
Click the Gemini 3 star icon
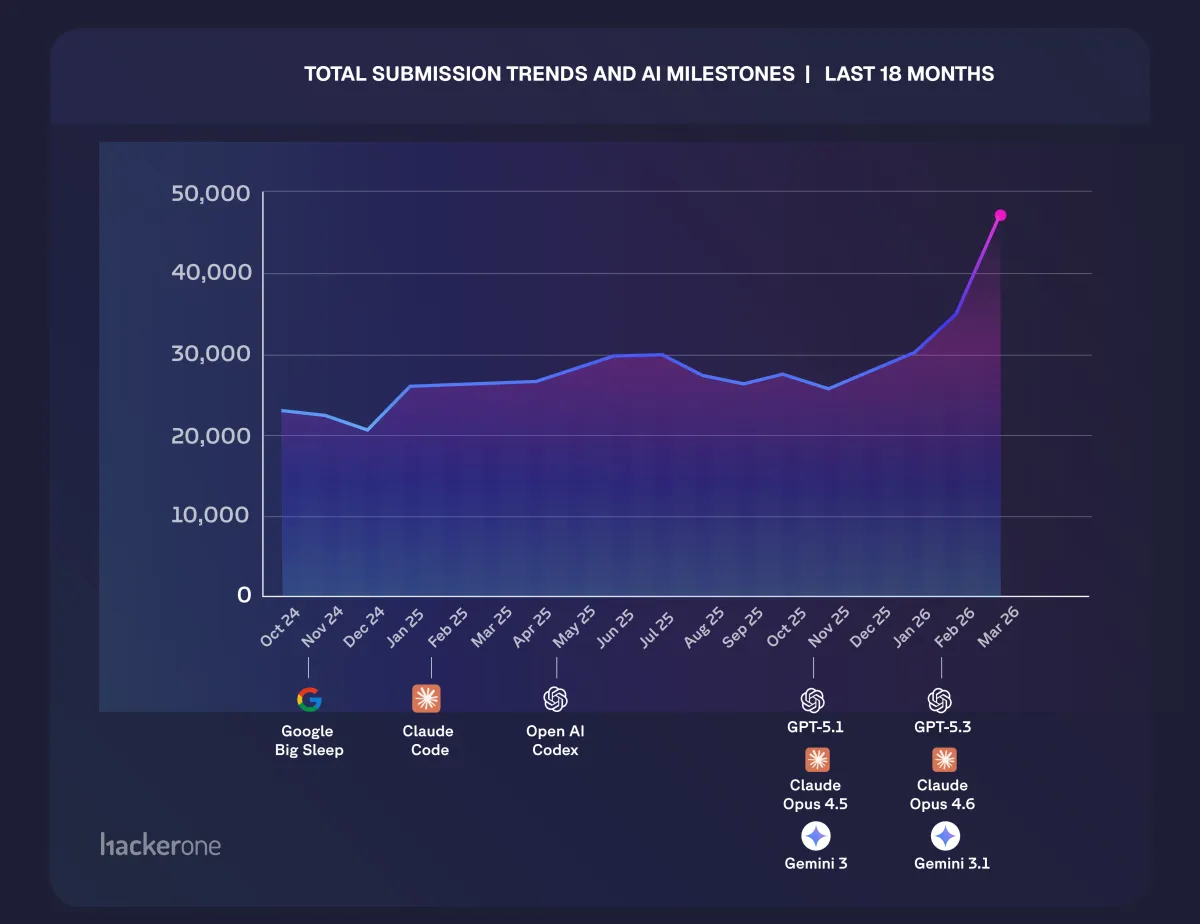pos(816,836)
